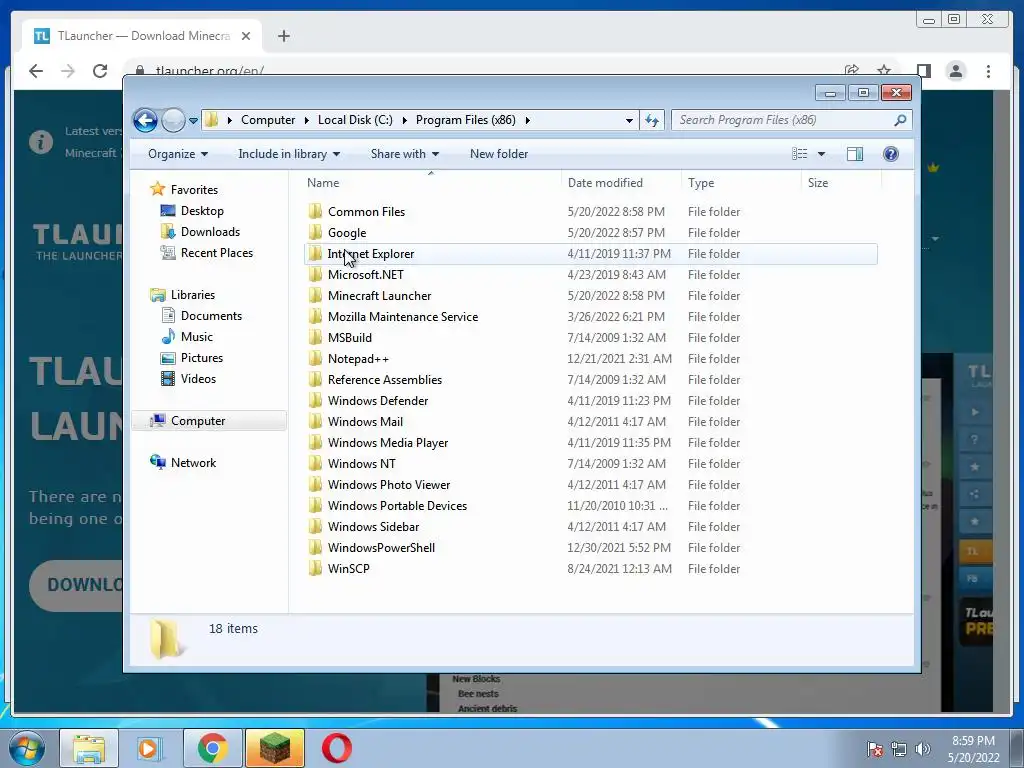Click the blue Help question-mark icon
This screenshot has width=1024, height=768.
pyautogui.click(x=891, y=154)
